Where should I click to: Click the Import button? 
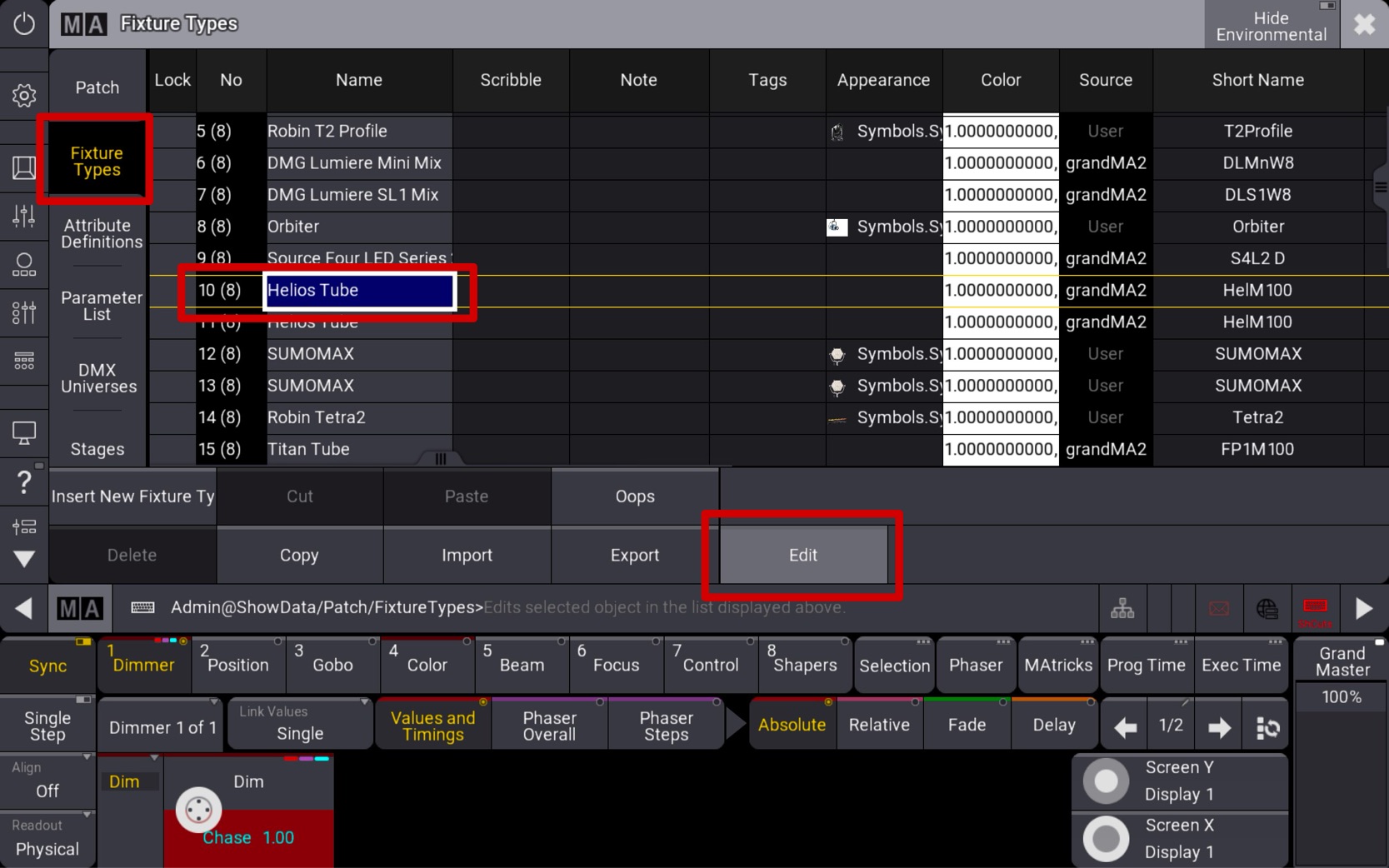click(467, 555)
